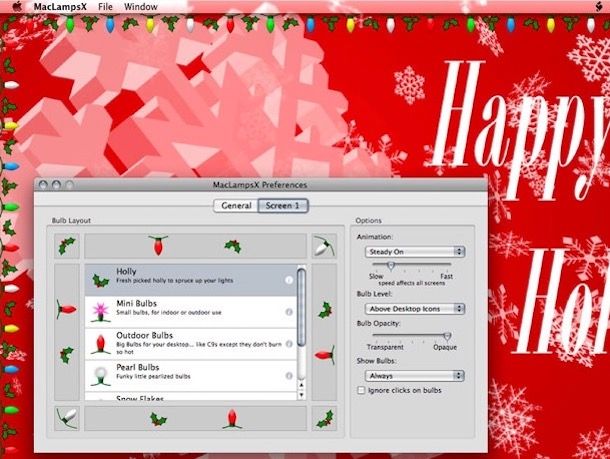Click the holly in the left layout strip

67,355
